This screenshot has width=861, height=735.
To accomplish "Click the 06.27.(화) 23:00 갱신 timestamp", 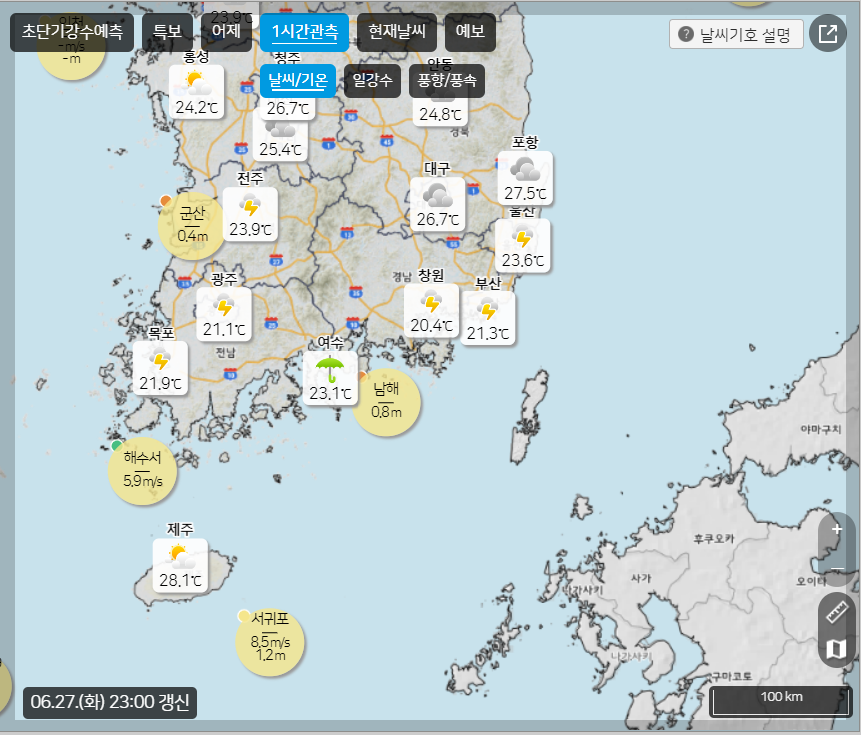I will [x=110, y=703].
